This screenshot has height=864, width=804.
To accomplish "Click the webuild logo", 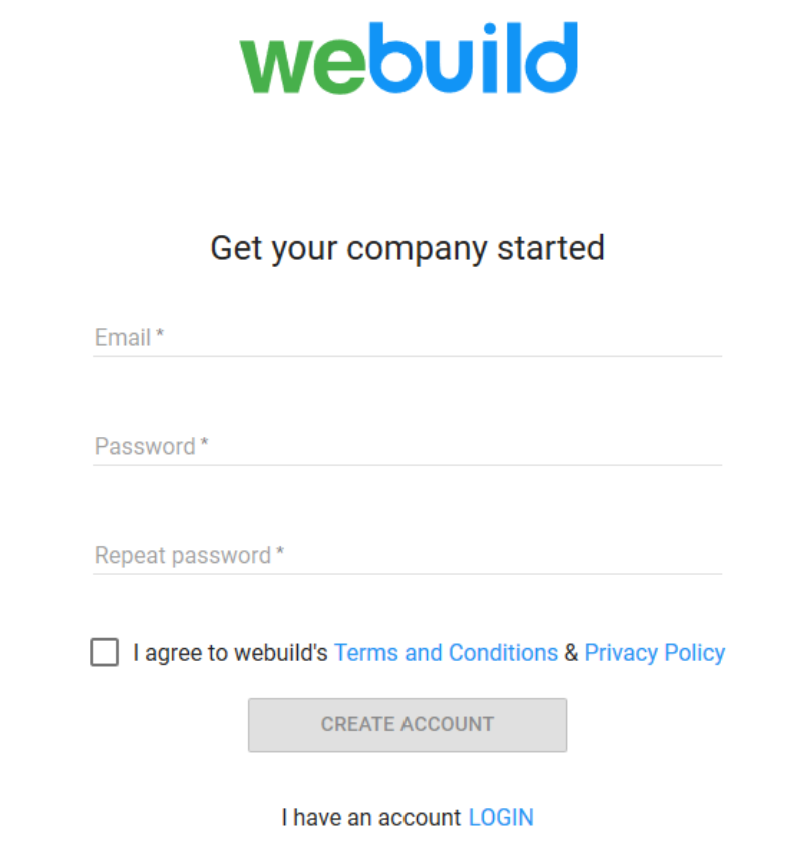I will pos(408,58).
